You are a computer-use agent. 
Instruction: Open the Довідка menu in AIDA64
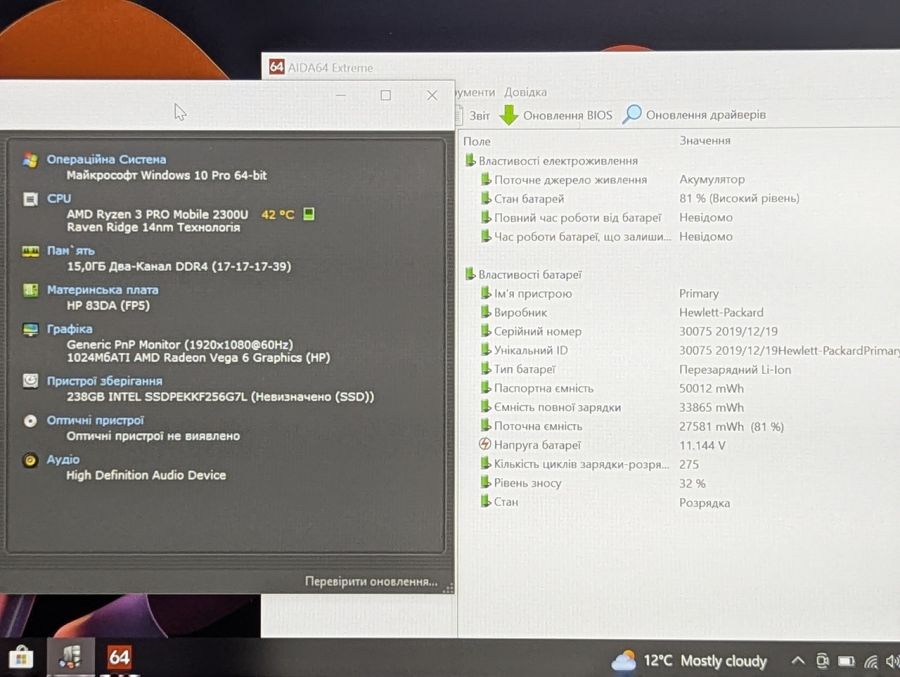tap(525, 92)
